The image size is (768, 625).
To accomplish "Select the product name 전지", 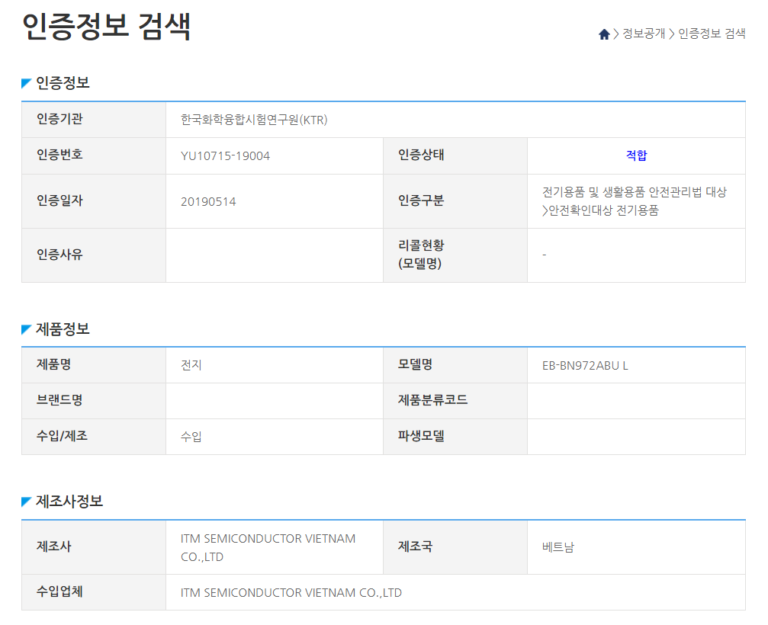I will coord(191,365).
